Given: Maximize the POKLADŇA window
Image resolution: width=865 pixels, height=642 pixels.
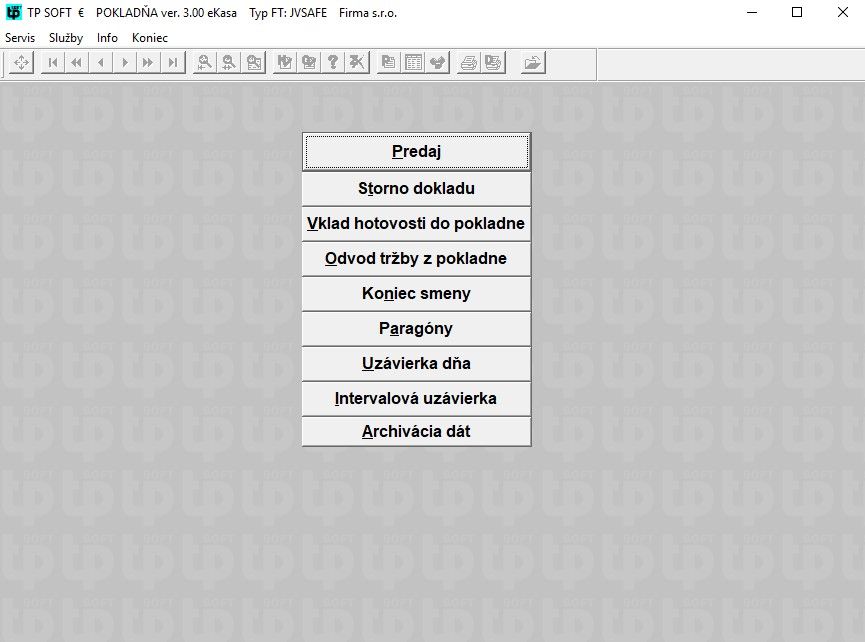Looking at the screenshot, I should click(797, 12).
